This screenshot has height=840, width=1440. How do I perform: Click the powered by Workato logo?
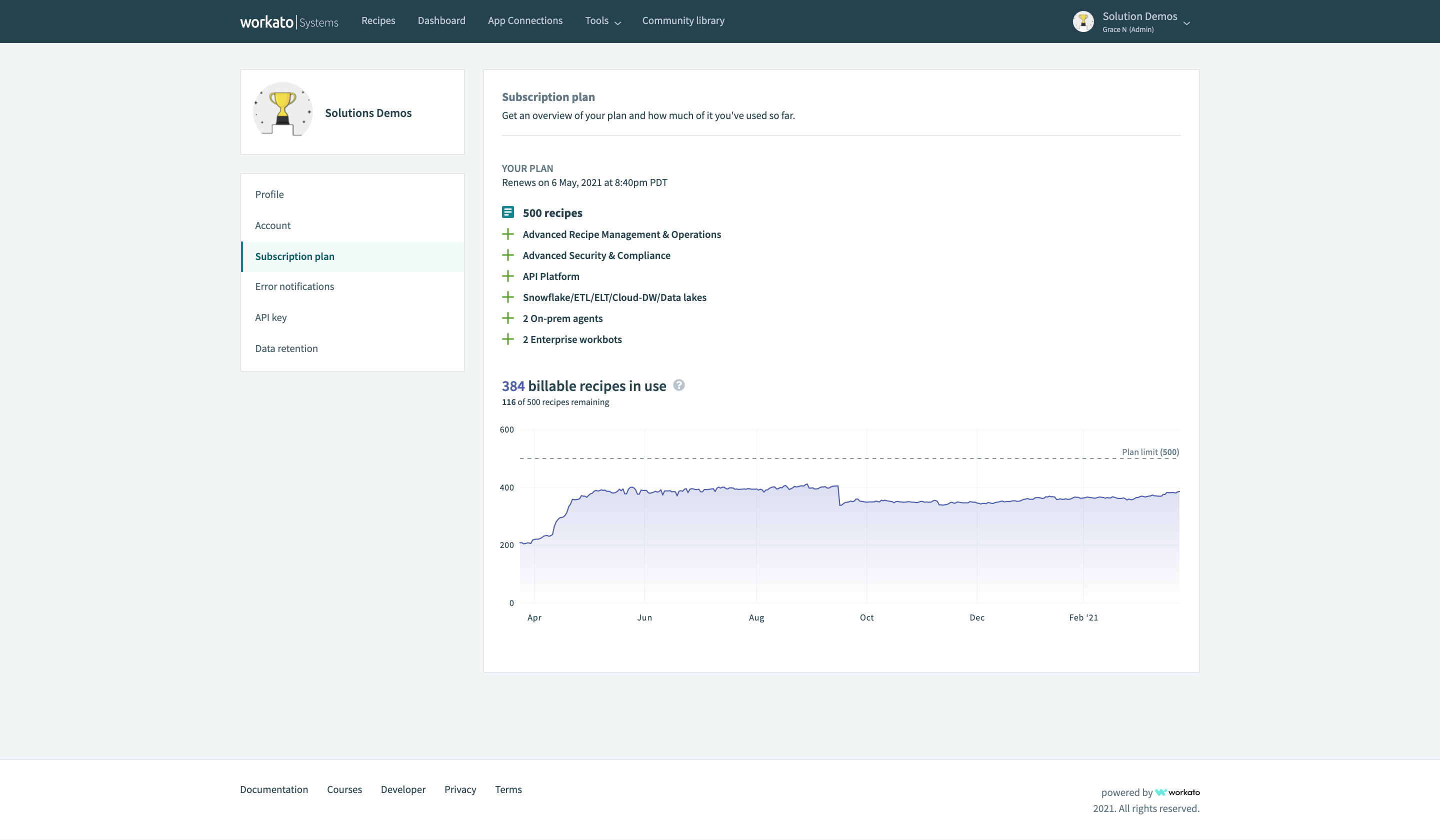pos(1177,792)
